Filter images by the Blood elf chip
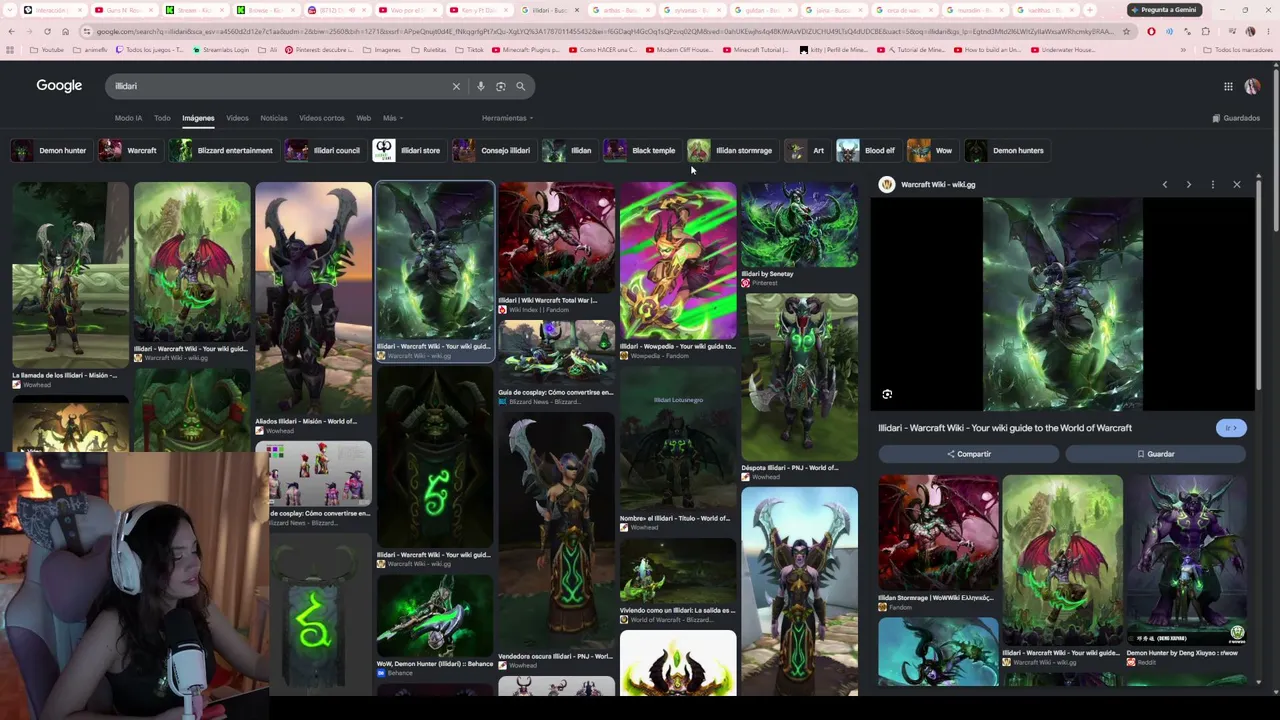 [866, 151]
